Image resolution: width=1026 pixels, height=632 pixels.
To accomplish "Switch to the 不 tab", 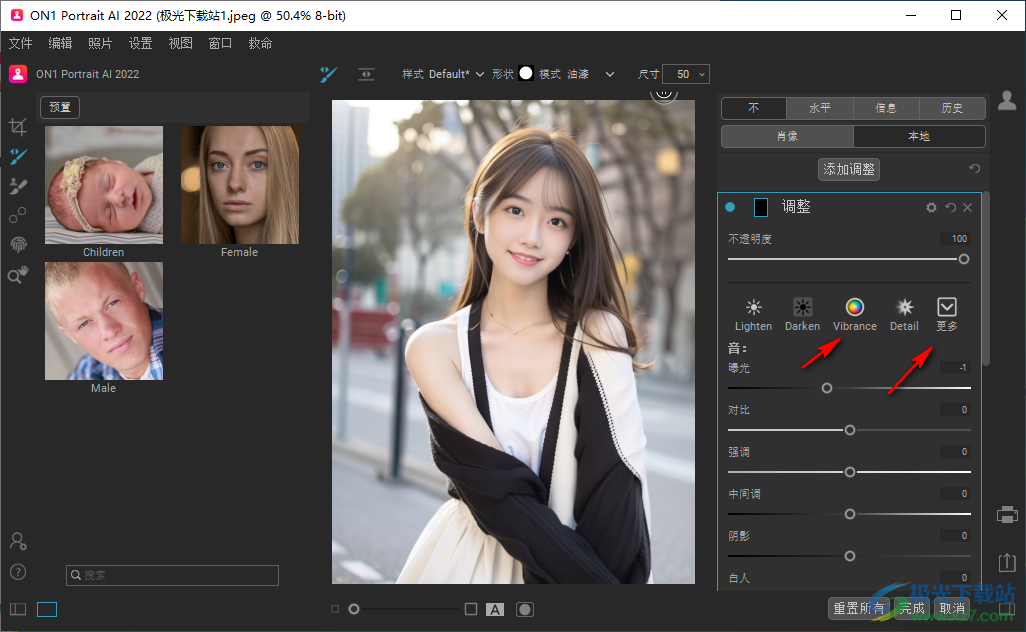I will [x=754, y=108].
